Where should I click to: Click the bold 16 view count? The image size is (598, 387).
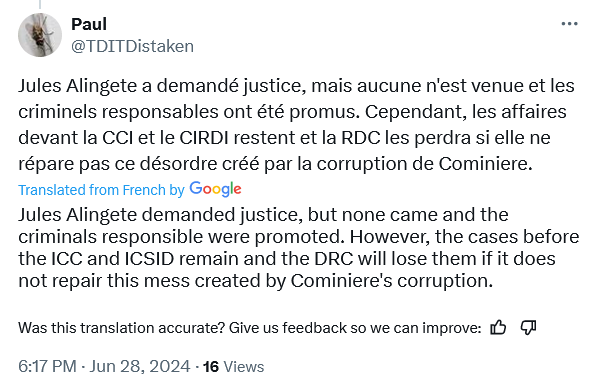pos(211,367)
